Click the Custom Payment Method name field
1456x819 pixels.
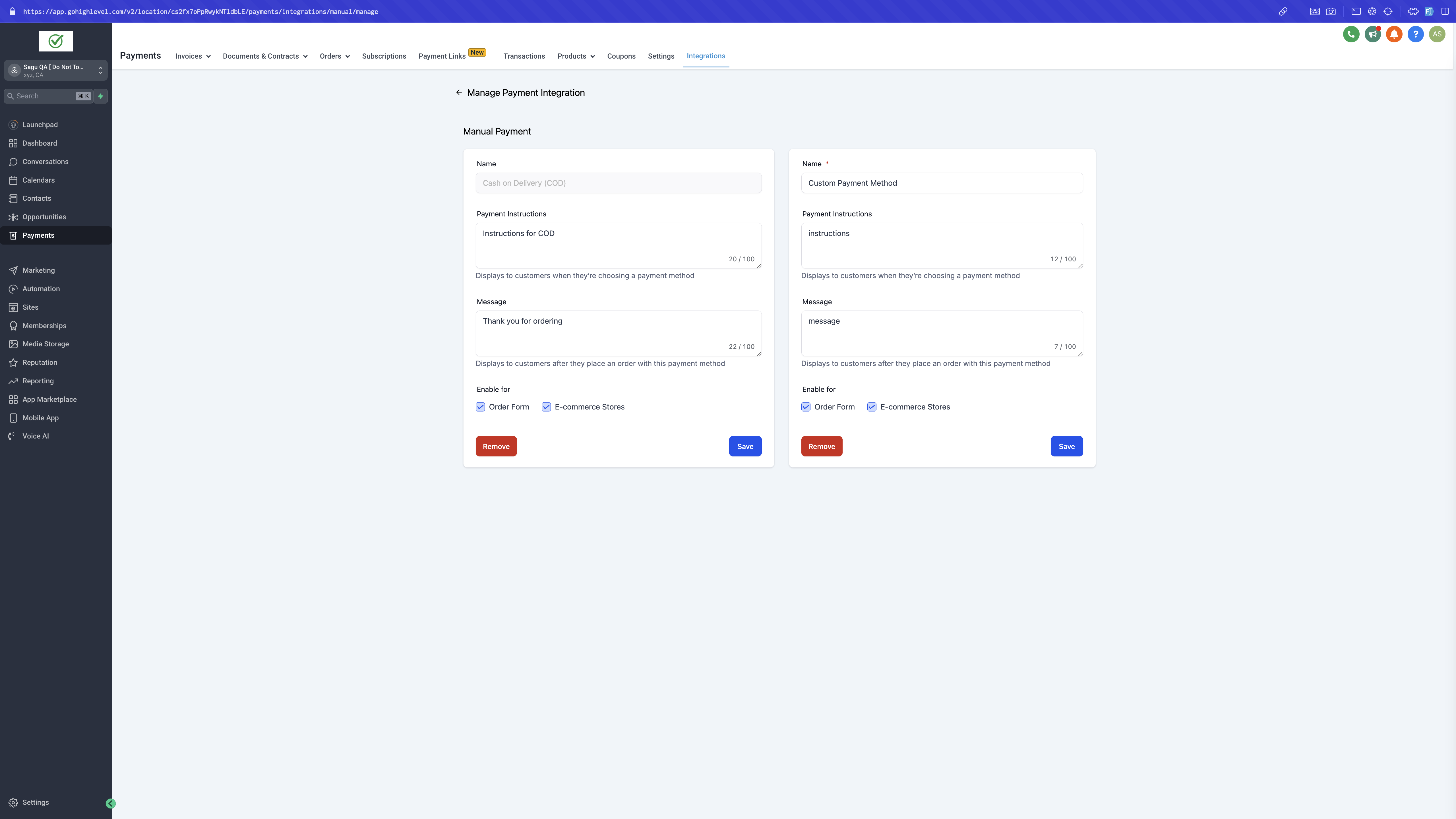(x=942, y=183)
